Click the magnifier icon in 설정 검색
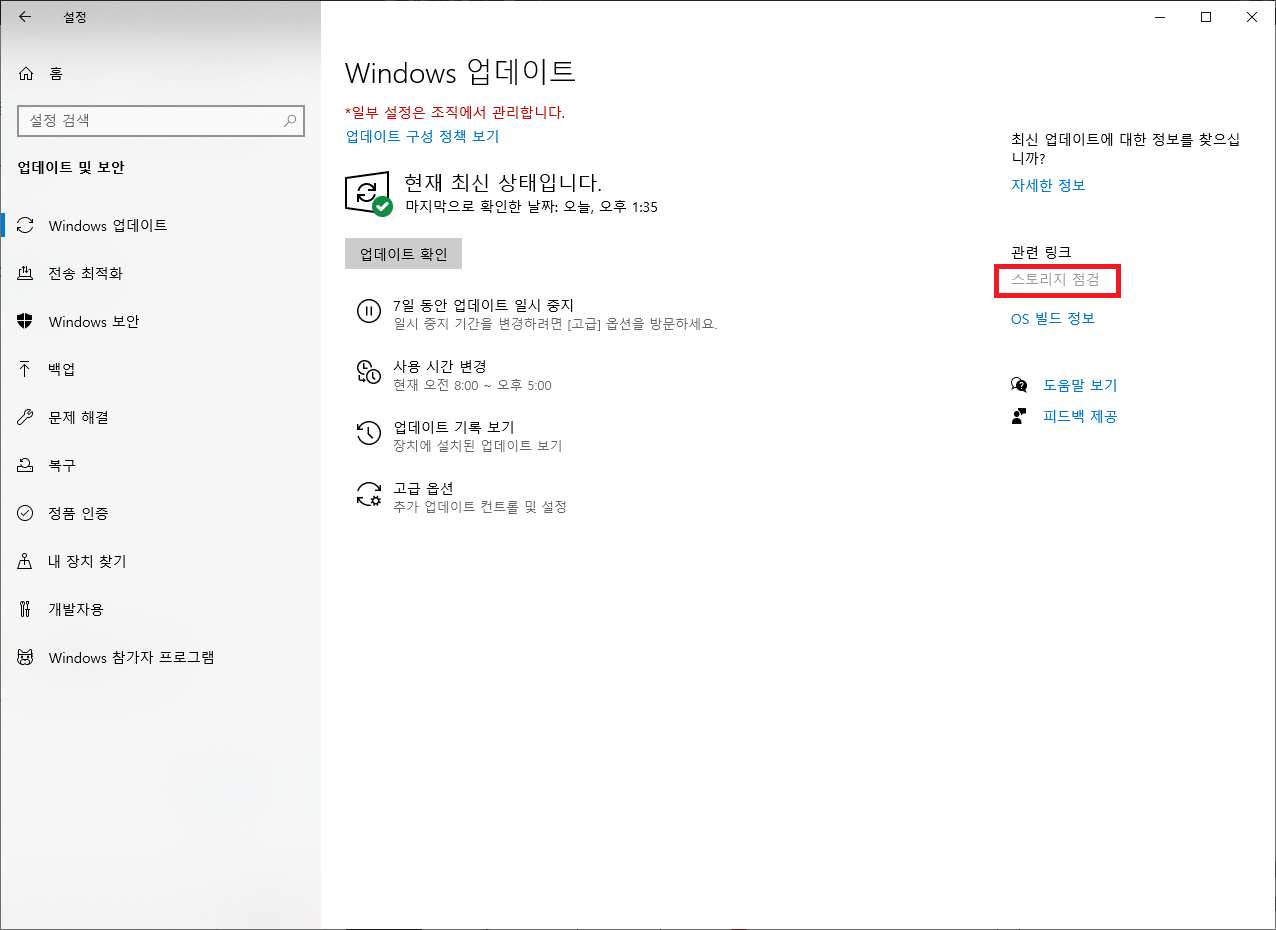The height and width of the screenshot is (930, 1276). [x=290, y=121]
